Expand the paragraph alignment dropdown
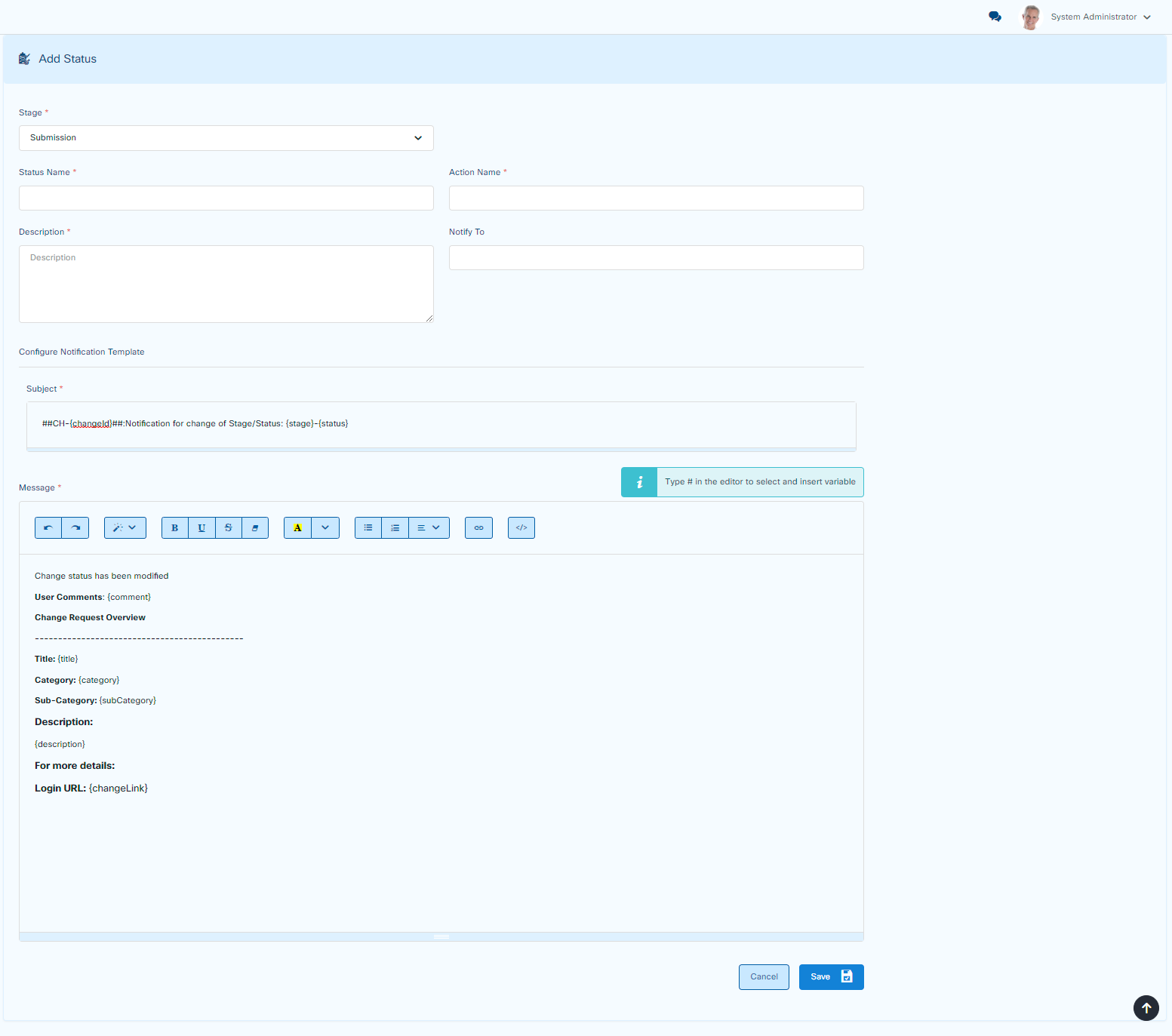The image size is (1172, 1036). tap(429, 528)
